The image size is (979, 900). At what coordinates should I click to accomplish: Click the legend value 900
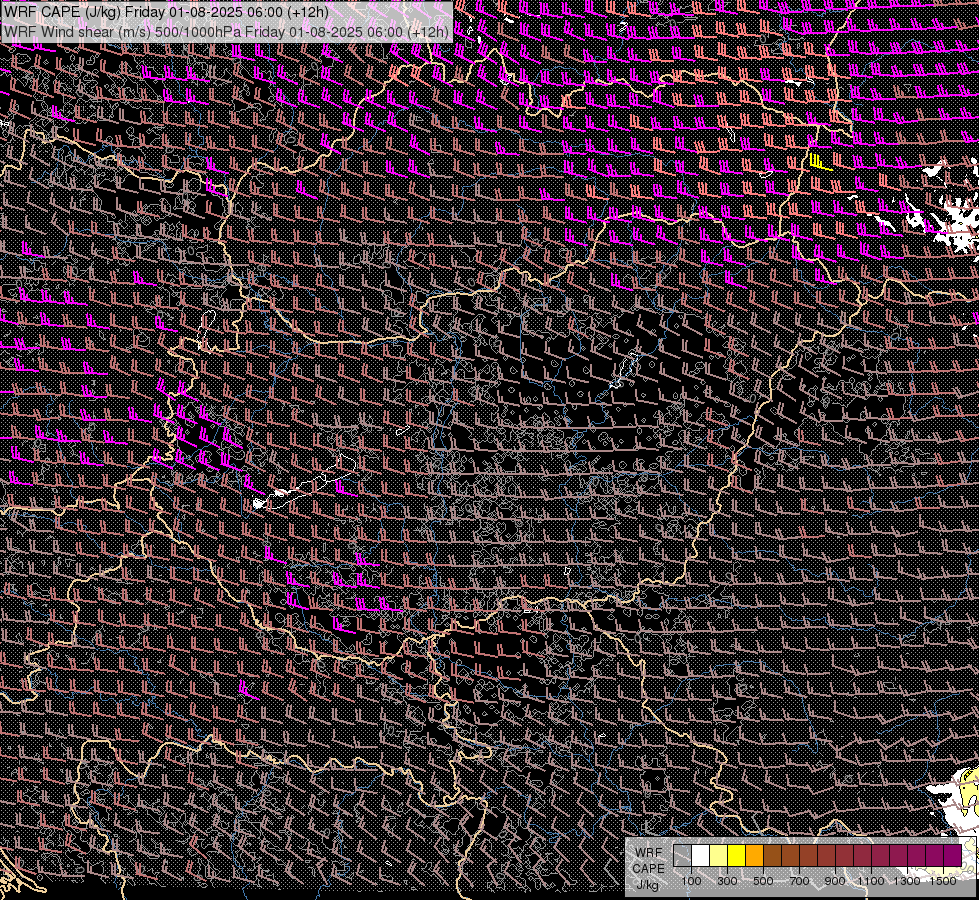pos(835,881)
